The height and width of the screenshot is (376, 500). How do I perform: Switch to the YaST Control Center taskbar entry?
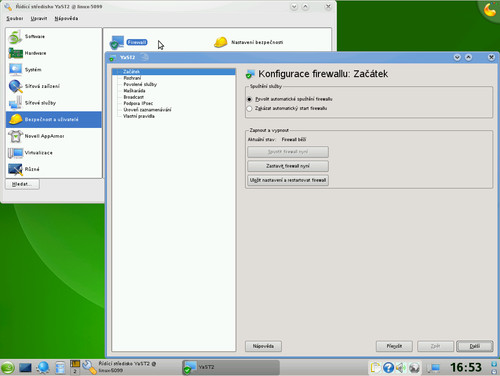130,367
